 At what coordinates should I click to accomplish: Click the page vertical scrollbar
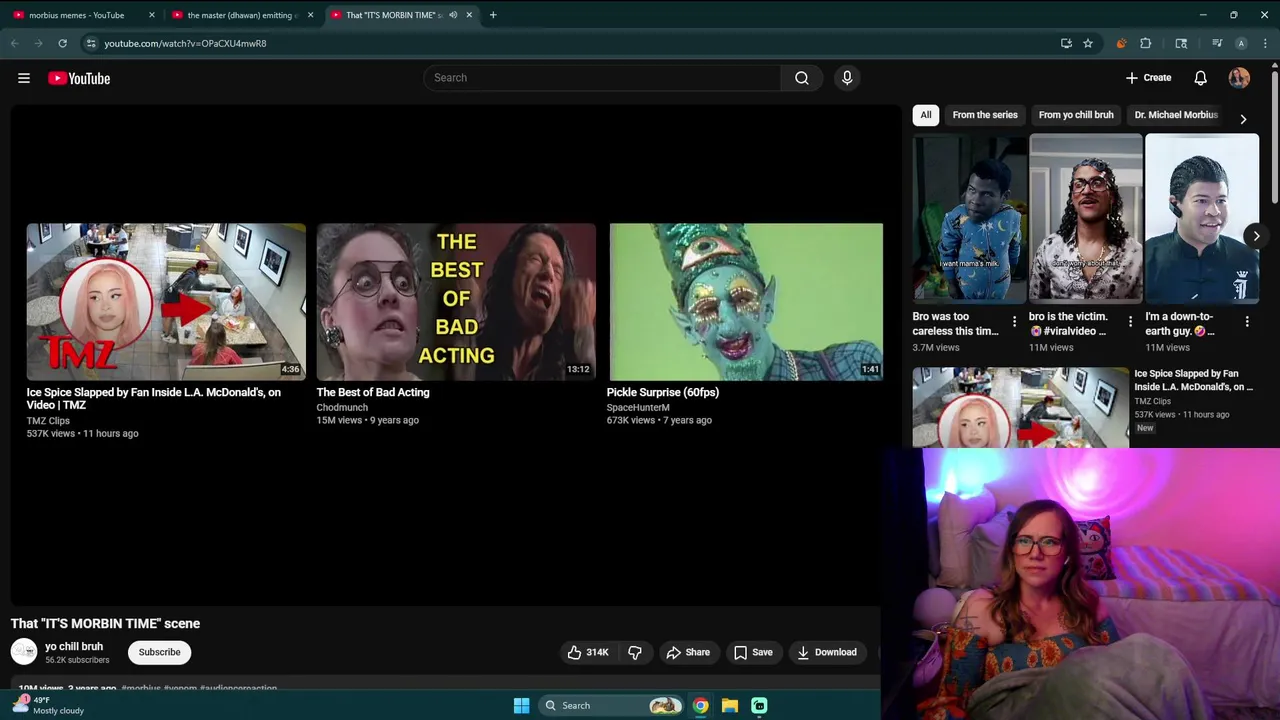click(x=1275, y=135)
